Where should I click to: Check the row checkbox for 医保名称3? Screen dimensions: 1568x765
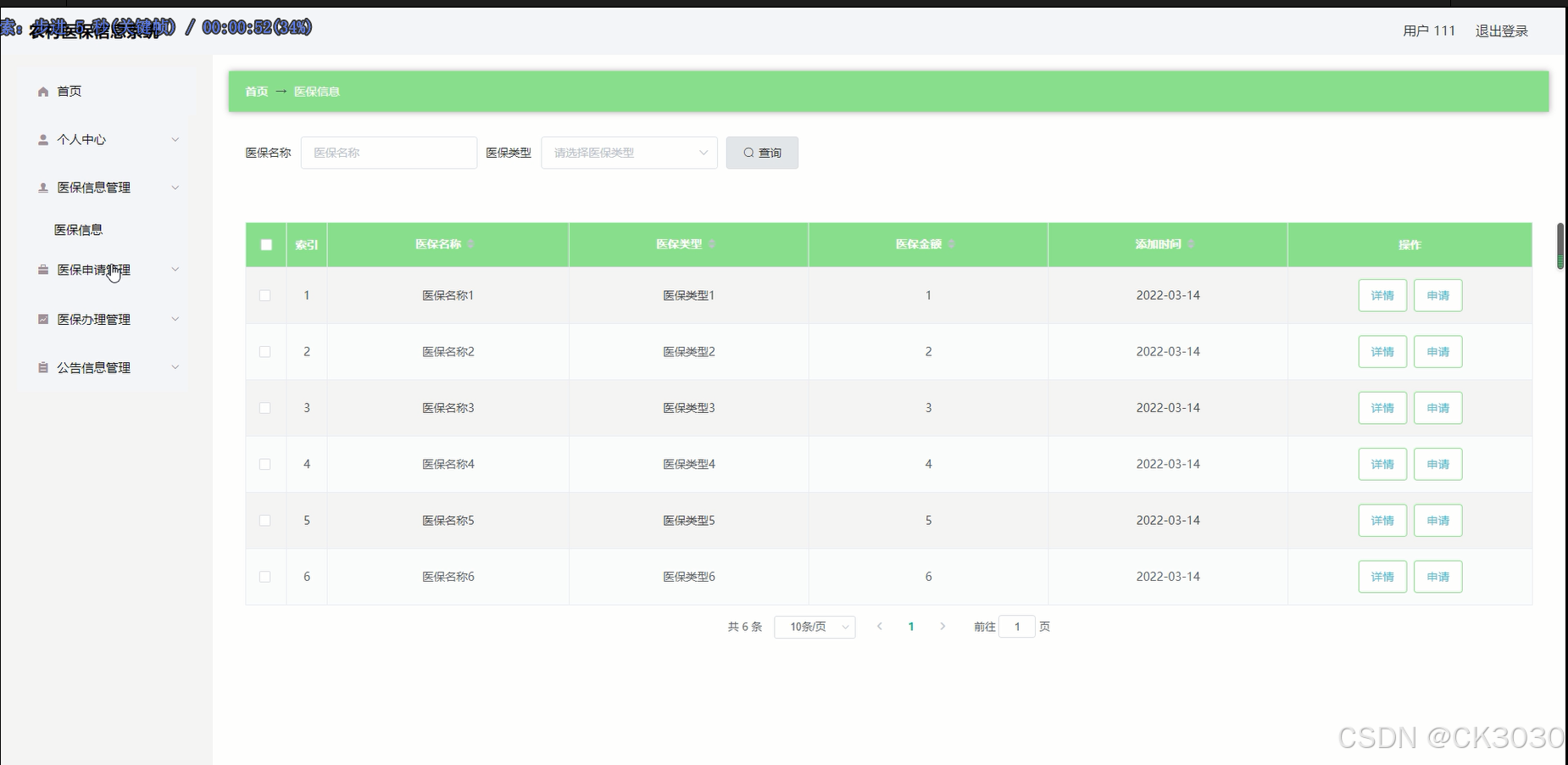click(x=266, y=408)
